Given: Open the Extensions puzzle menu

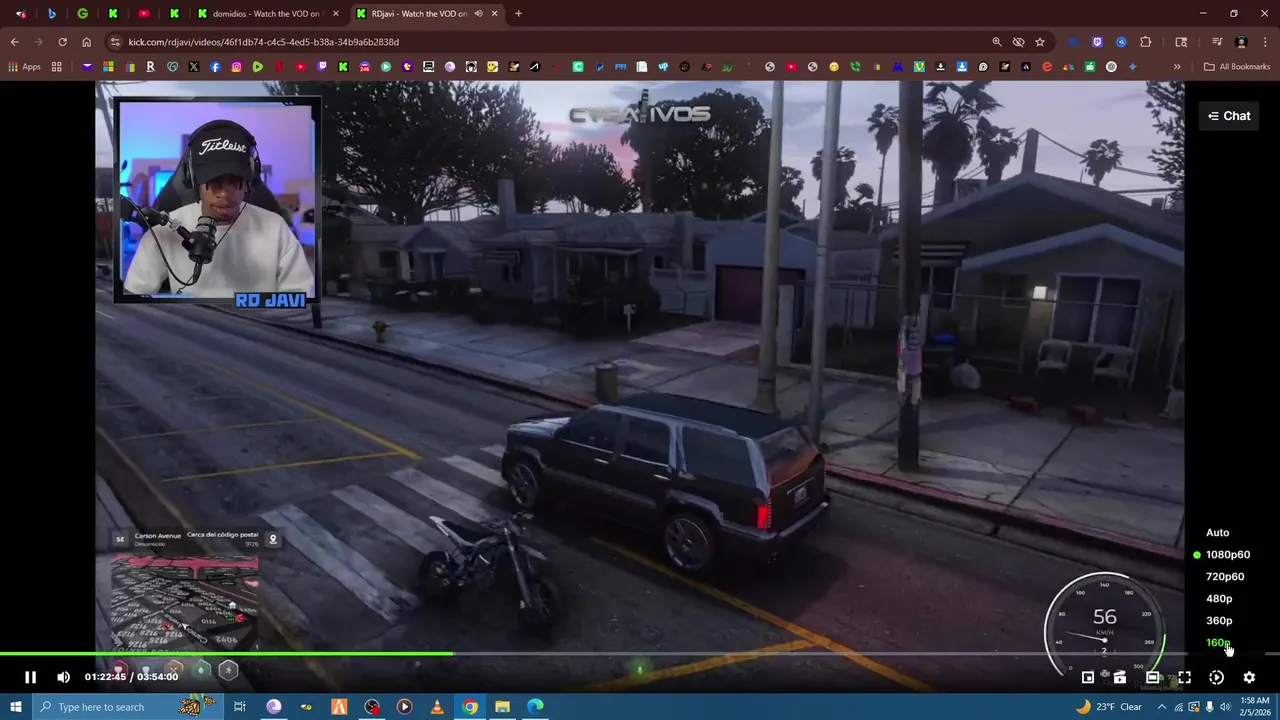Looking at the screenshot, I should (x=1146, y=42).
